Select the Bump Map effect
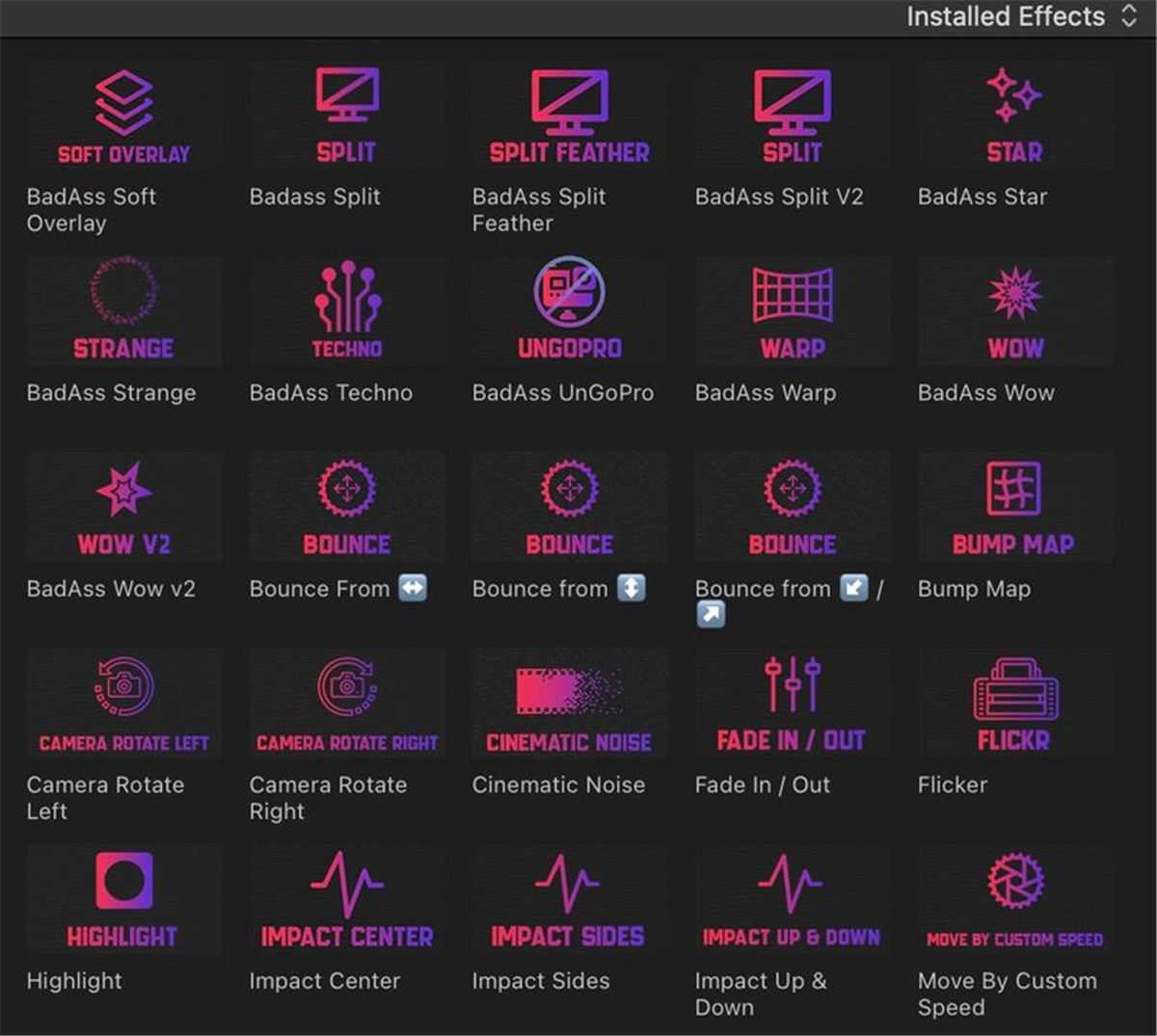The image size is (1157, 1036). coord(1014,507)
